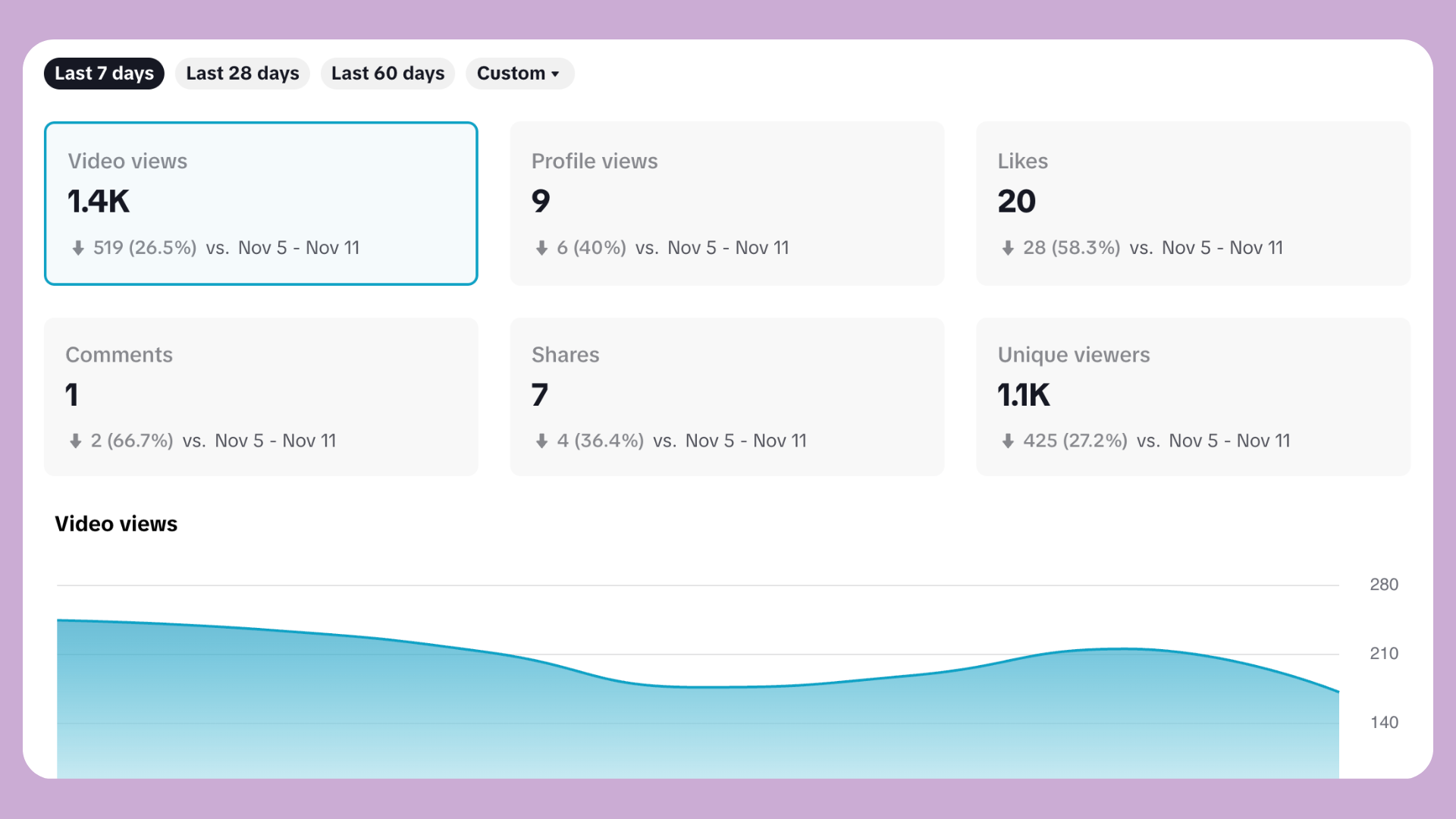The width and height of the screenshot is (1456, 819).
Task: Select the Video views metric card
Action: (x=261, y=203)
